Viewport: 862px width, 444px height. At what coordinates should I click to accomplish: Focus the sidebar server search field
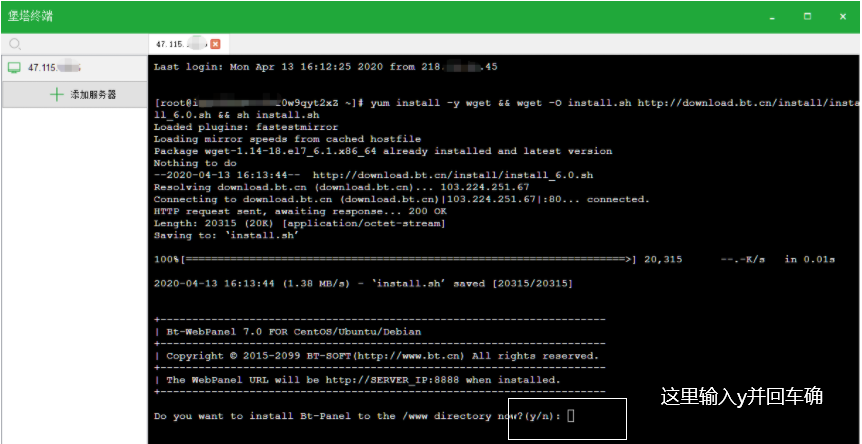[75, 45]
